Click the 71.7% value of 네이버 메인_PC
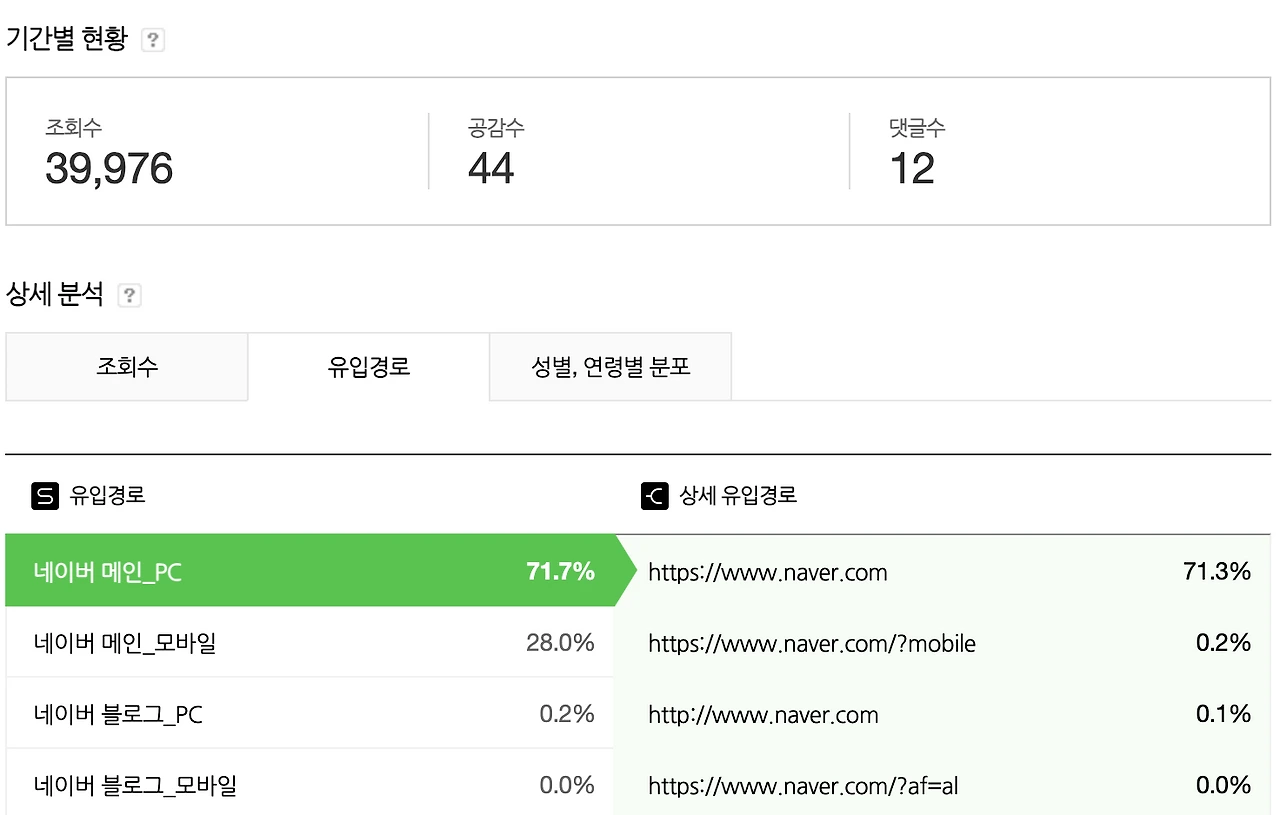This screenshot has width=1280, height=815. [560, 572]
